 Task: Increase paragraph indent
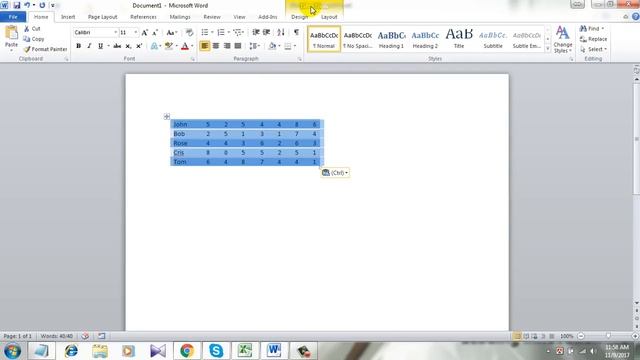pyautogui.click(x=267, y=32)
